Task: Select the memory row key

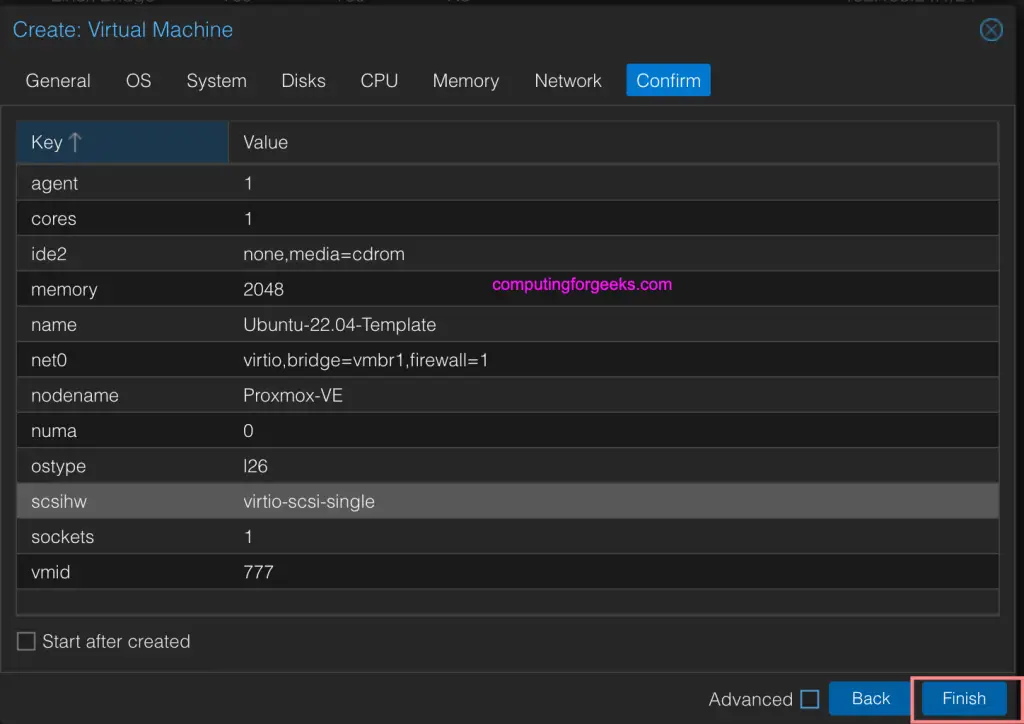Action: [x=122, y=289]
